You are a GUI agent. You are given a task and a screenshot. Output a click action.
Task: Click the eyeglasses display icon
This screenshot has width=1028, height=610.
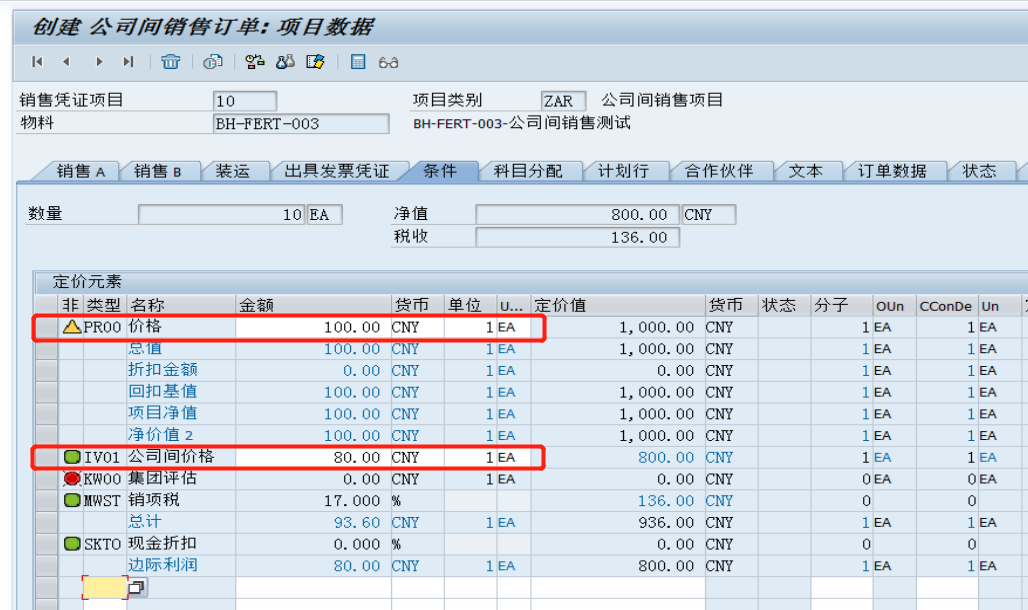click(388, 62)
